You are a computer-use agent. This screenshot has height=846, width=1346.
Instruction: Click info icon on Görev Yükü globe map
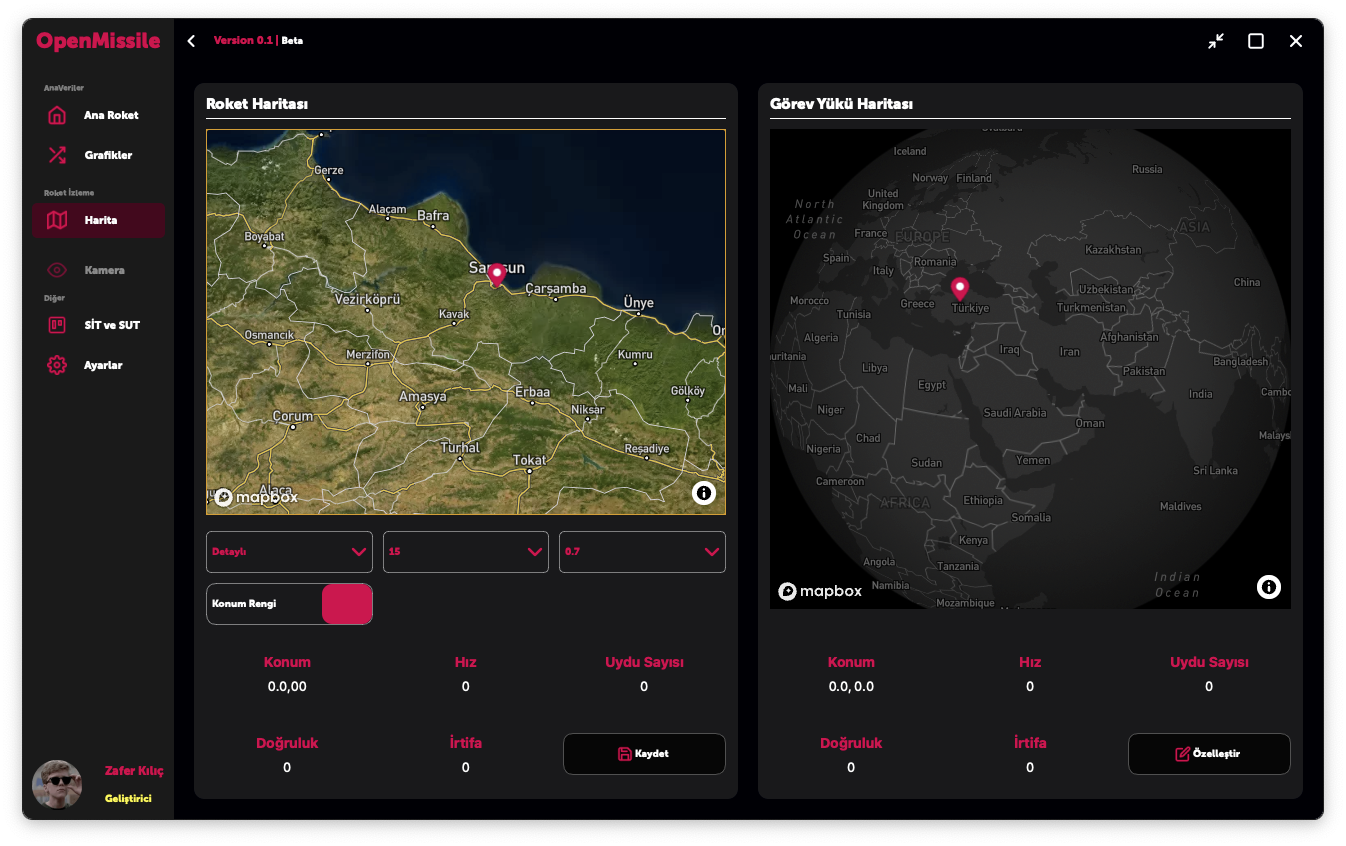point(1268,587)
